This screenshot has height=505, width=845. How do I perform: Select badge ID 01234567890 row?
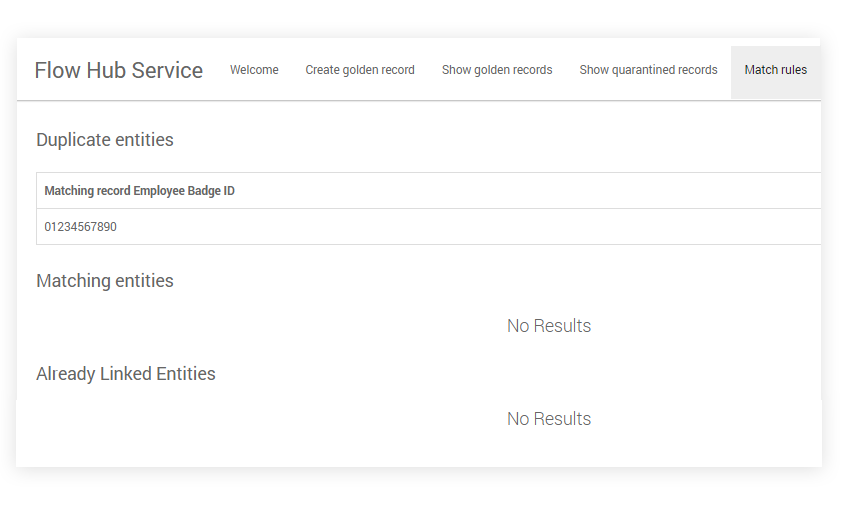click(81, 227)
